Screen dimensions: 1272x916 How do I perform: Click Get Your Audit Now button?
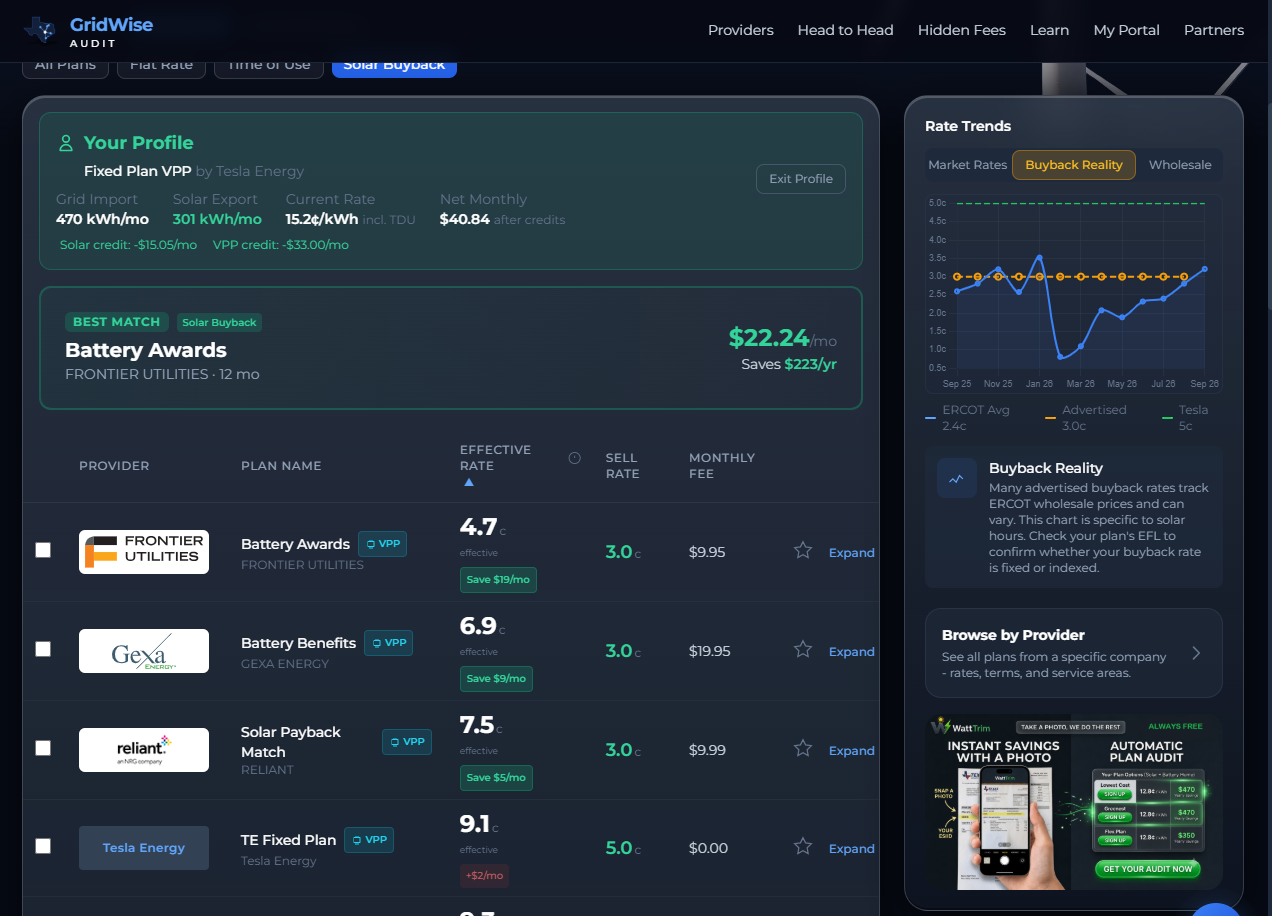(x=1147, y=869)
